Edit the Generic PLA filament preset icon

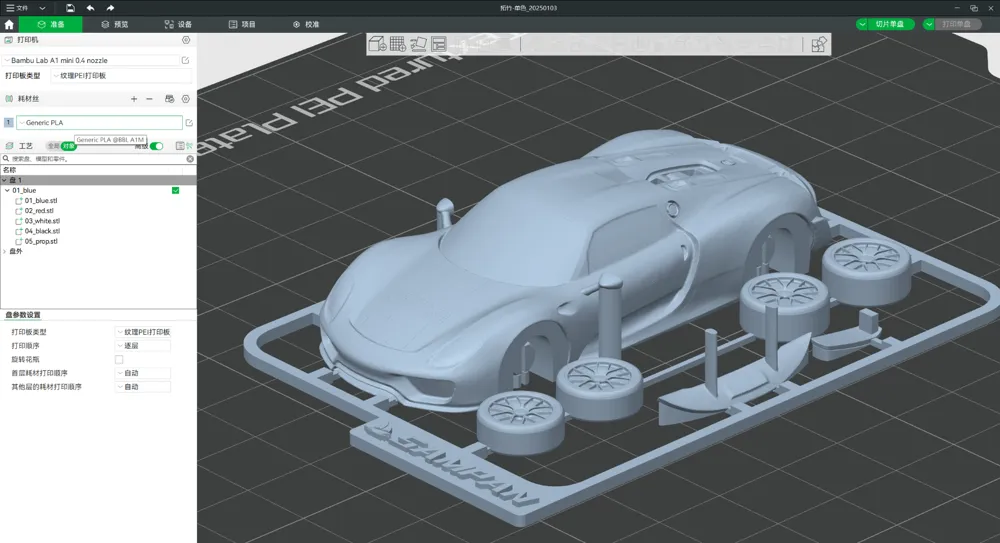(x=189, y=123)
